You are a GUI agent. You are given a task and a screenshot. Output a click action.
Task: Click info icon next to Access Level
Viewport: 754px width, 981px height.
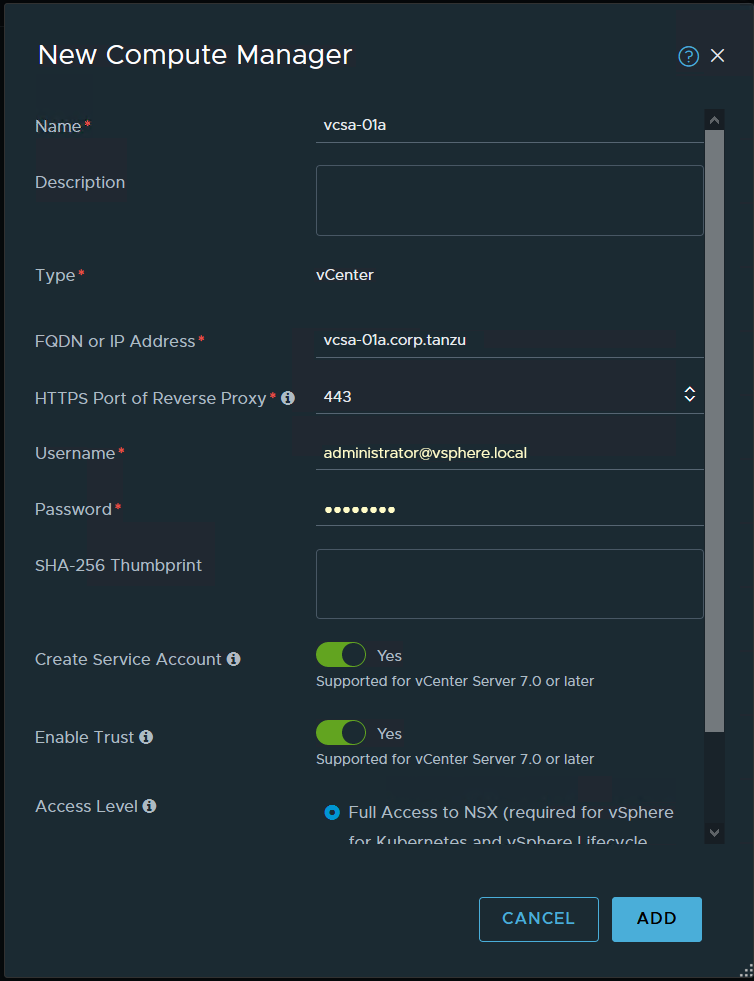pyautogui.click(x=149, y=806)
